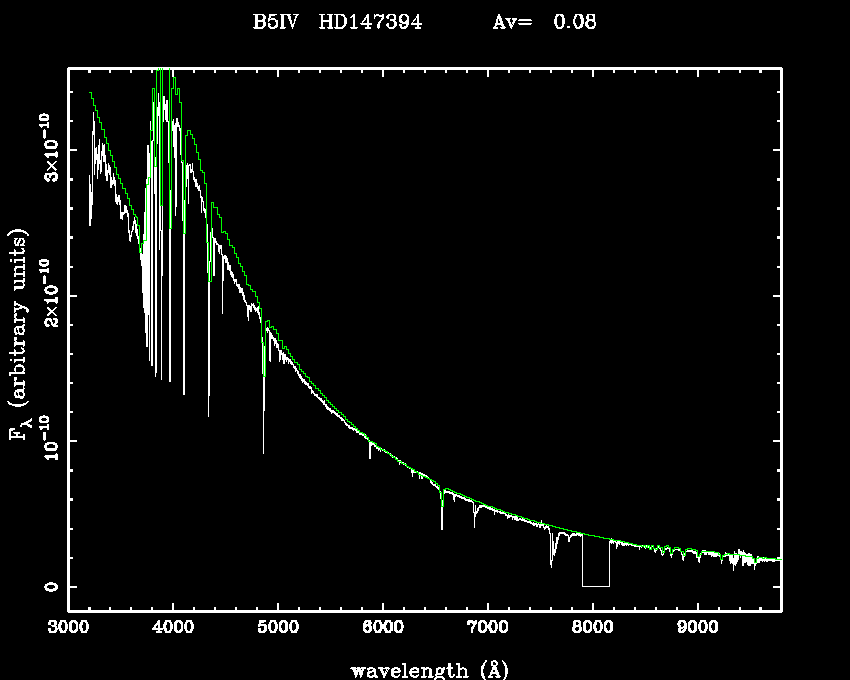The width and height of the screenshot is (850, 680).
Task: Click the 6000 x-axis tick label
Action: point(383,628)
